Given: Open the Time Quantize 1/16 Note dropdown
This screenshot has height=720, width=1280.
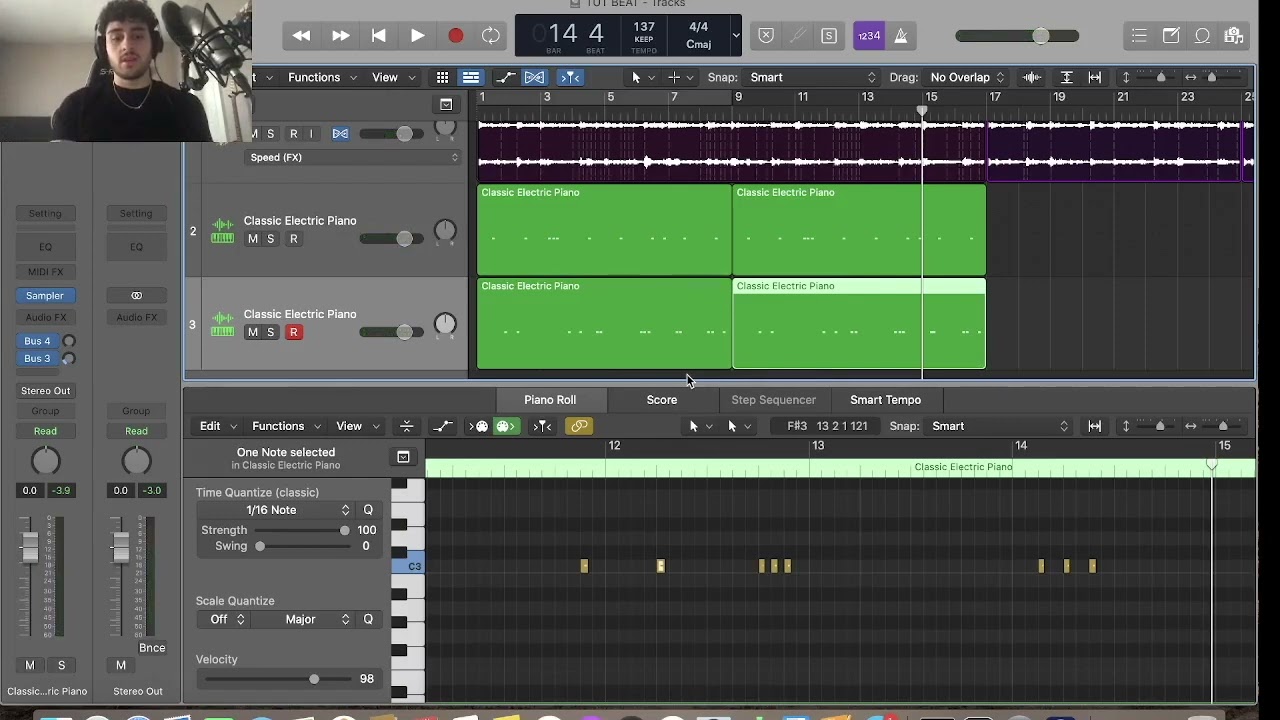Looking at the screenshot, I should [274, 510].
